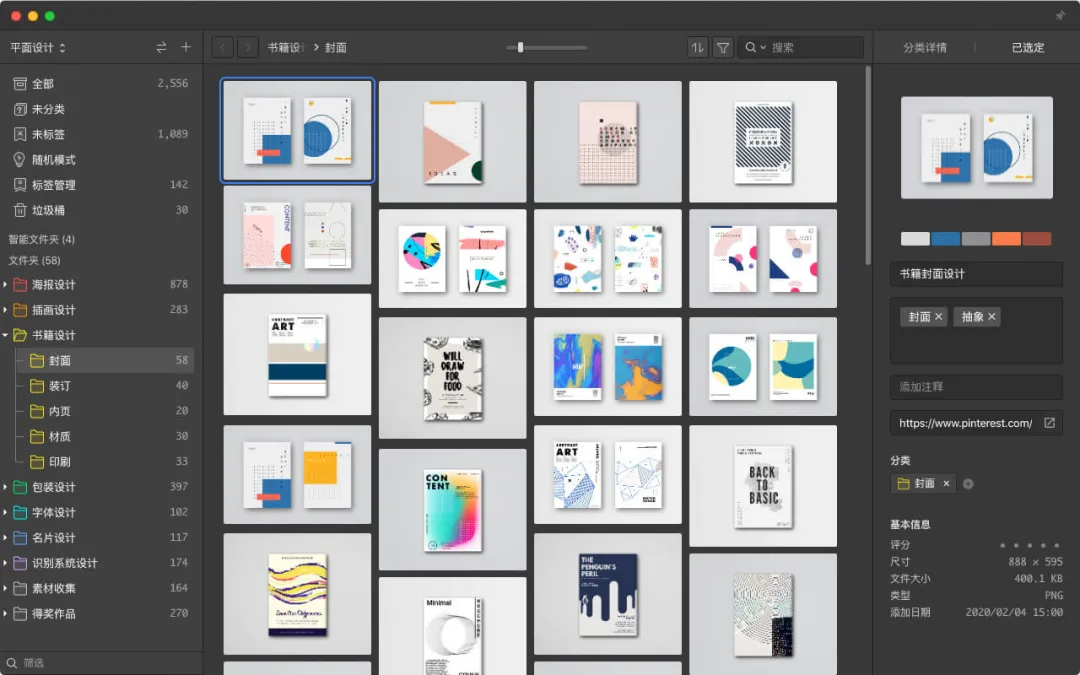
Task: Add a category with the plus circle icon
Action: 968,484
